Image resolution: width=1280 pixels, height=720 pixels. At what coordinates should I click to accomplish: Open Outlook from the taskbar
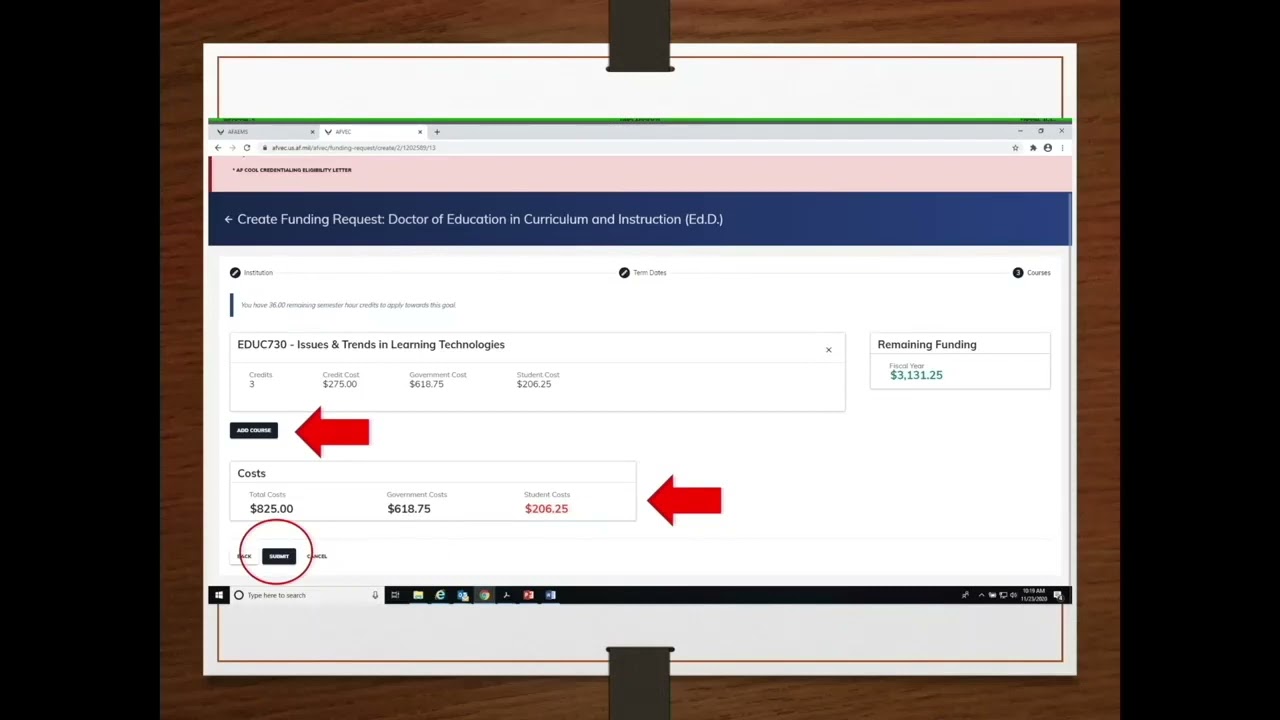pyautogui.click(x=462, y=595)
